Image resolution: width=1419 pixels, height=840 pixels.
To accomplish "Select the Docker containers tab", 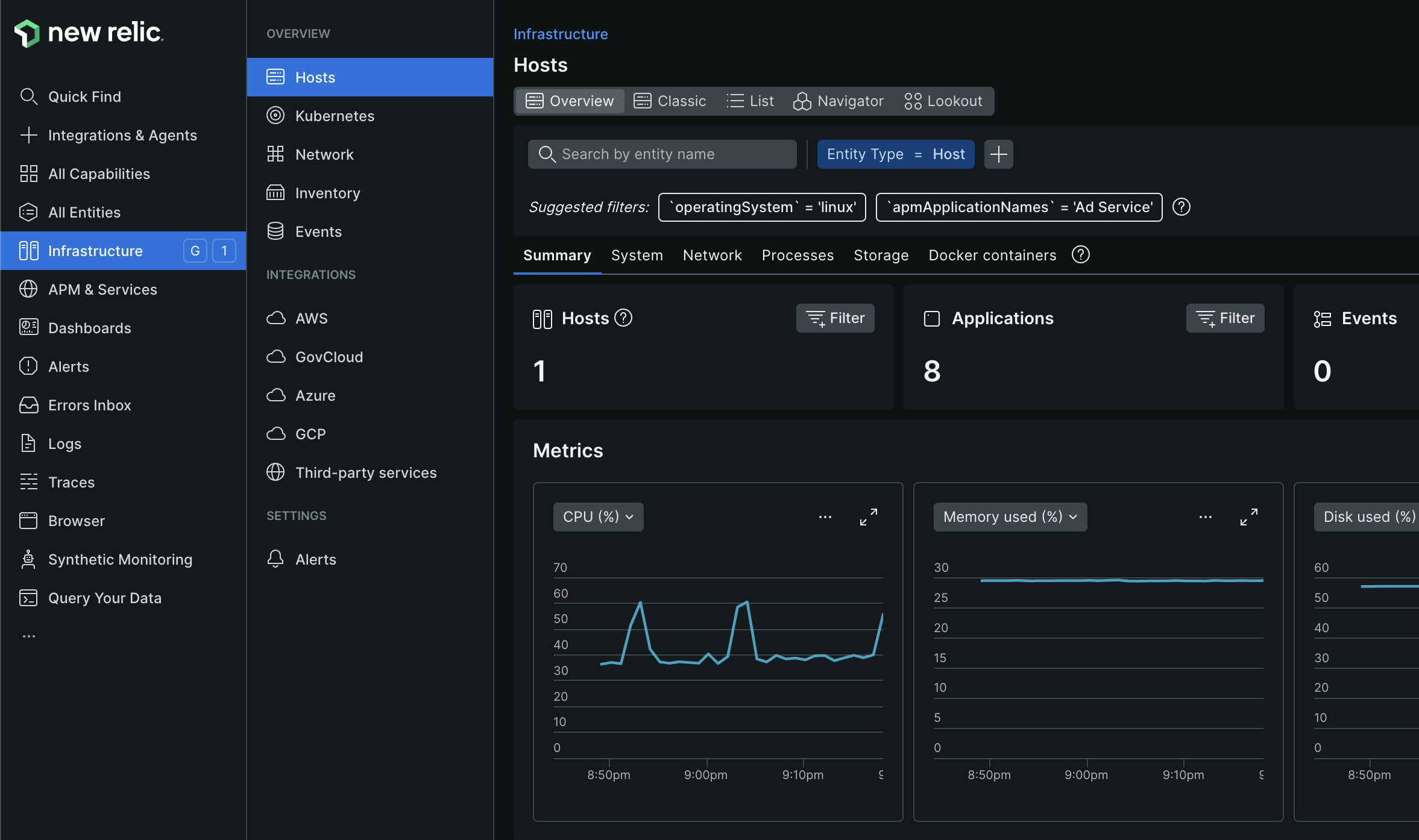I will pyautogui.click(x=992, y=255).
